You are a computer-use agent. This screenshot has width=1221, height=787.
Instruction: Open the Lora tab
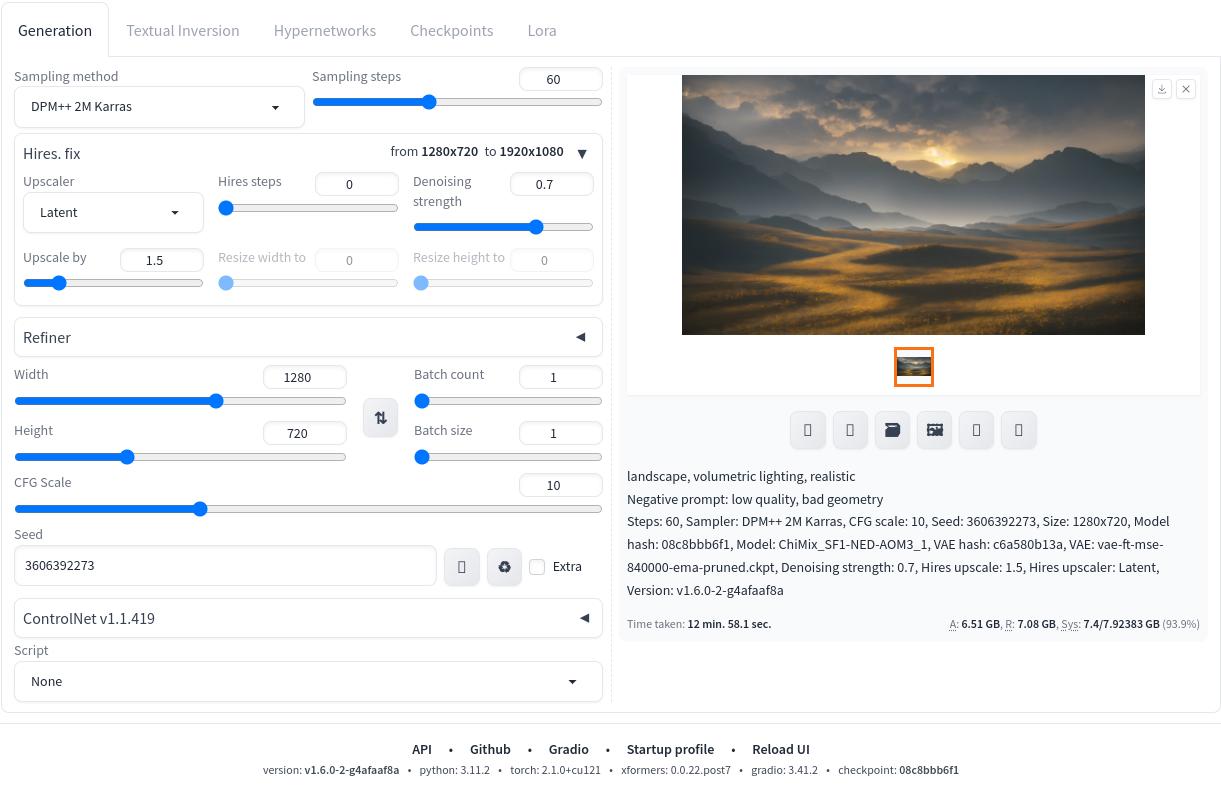[542, 30]
